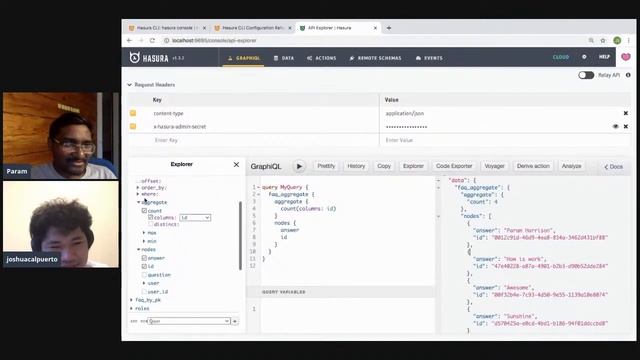Image resolution: width=640 pixels, height=360 pixels.
Task: Click the Enter Key input field
Action: 265,140
